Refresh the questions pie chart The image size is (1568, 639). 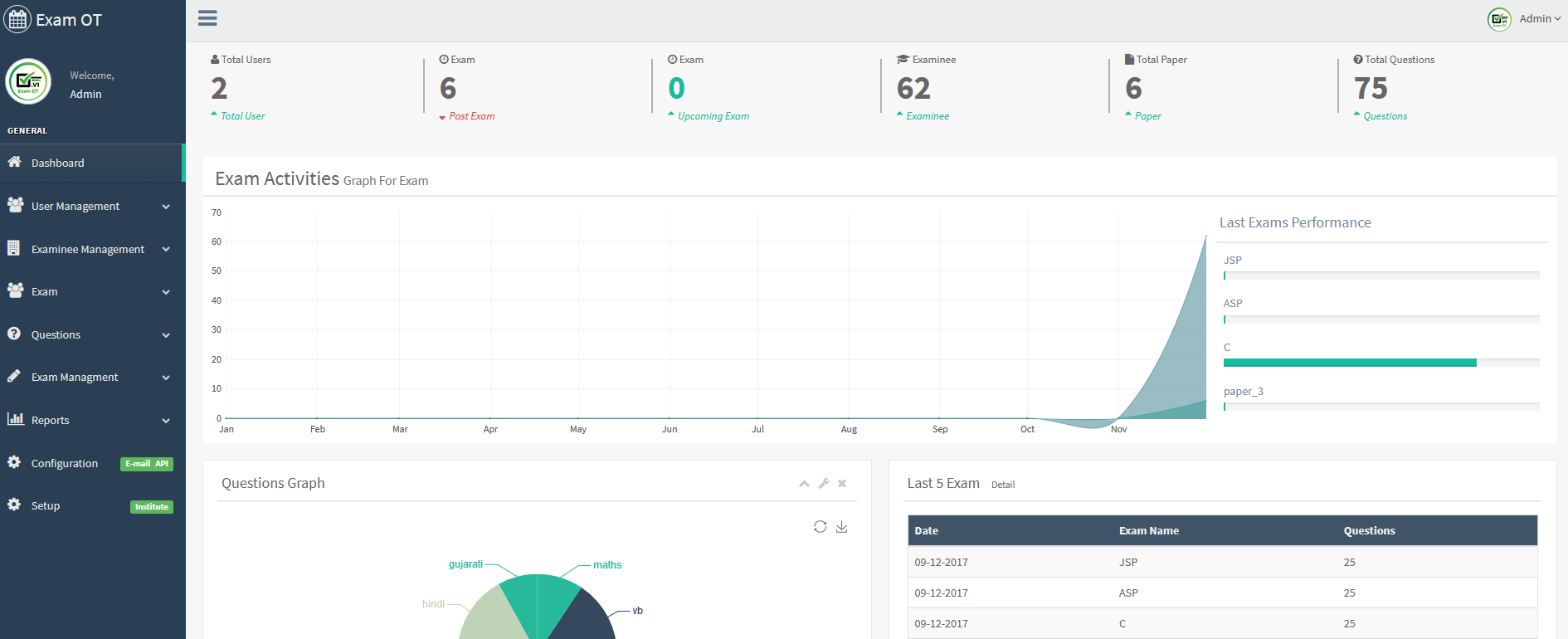coord(820,527)
